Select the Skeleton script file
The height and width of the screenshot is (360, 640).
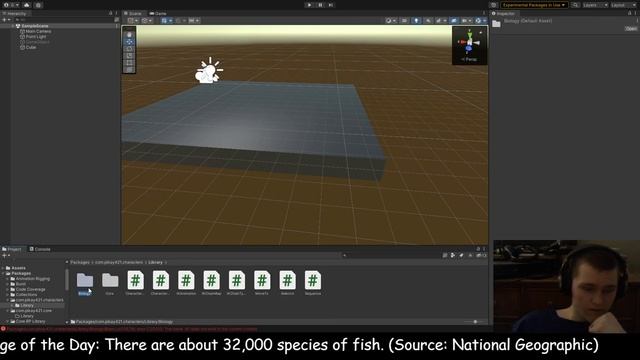coord(287,280)
